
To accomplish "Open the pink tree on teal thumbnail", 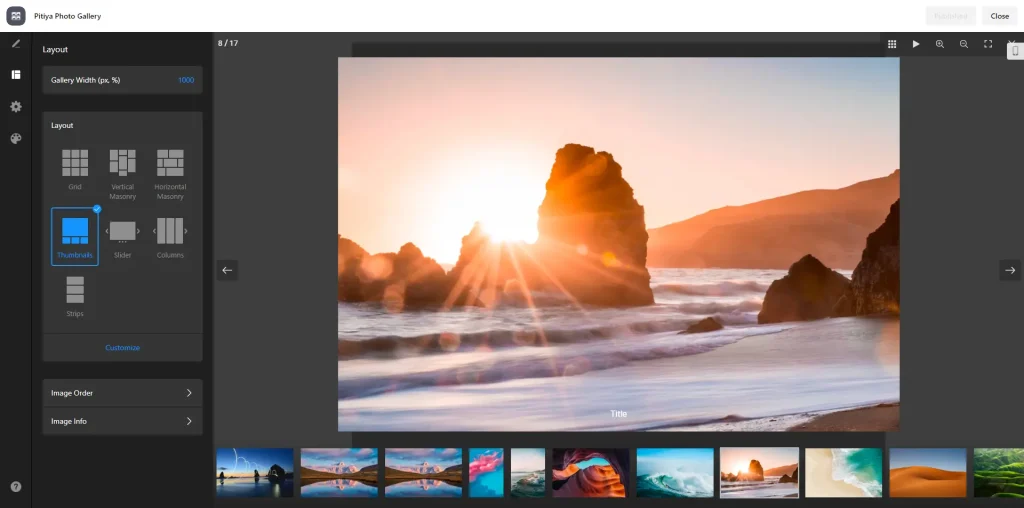I will pos(487,473).
